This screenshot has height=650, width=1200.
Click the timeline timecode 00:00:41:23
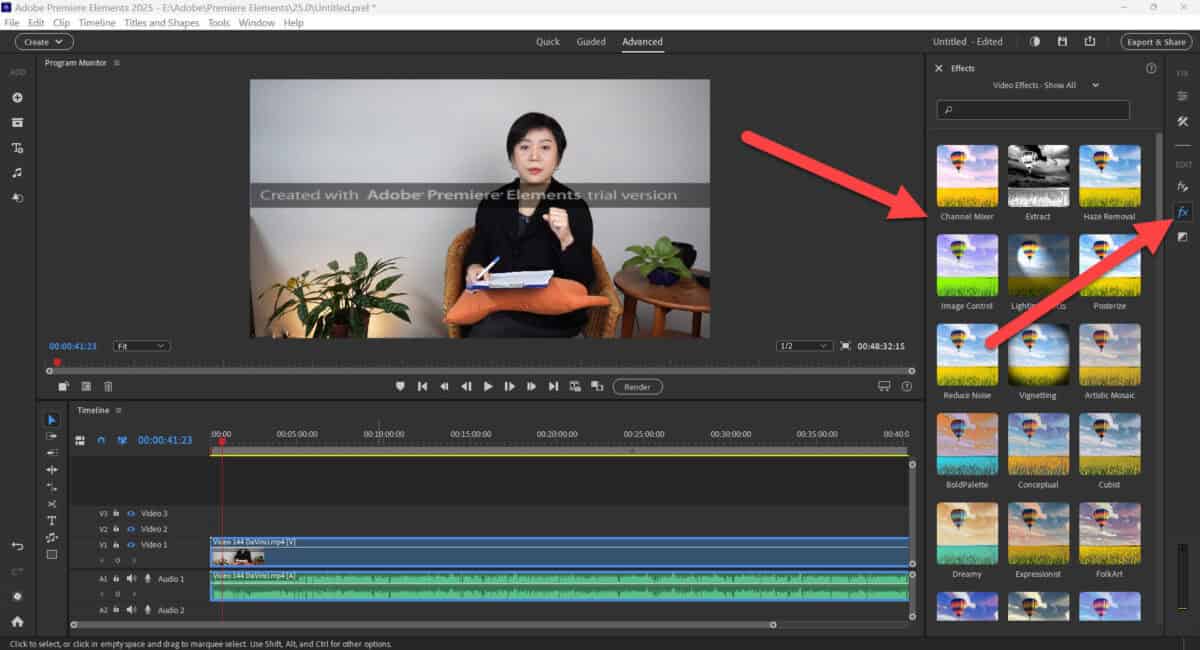coord(165,440)
